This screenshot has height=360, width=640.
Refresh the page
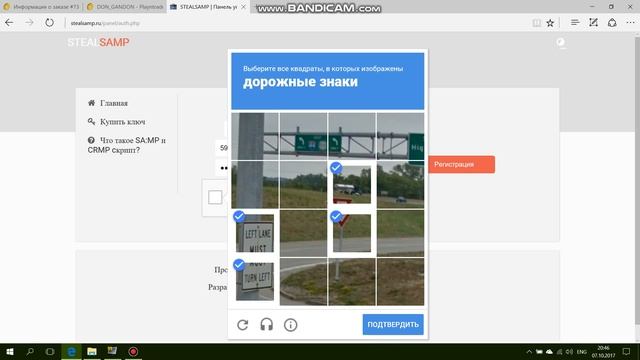(49, 23)
